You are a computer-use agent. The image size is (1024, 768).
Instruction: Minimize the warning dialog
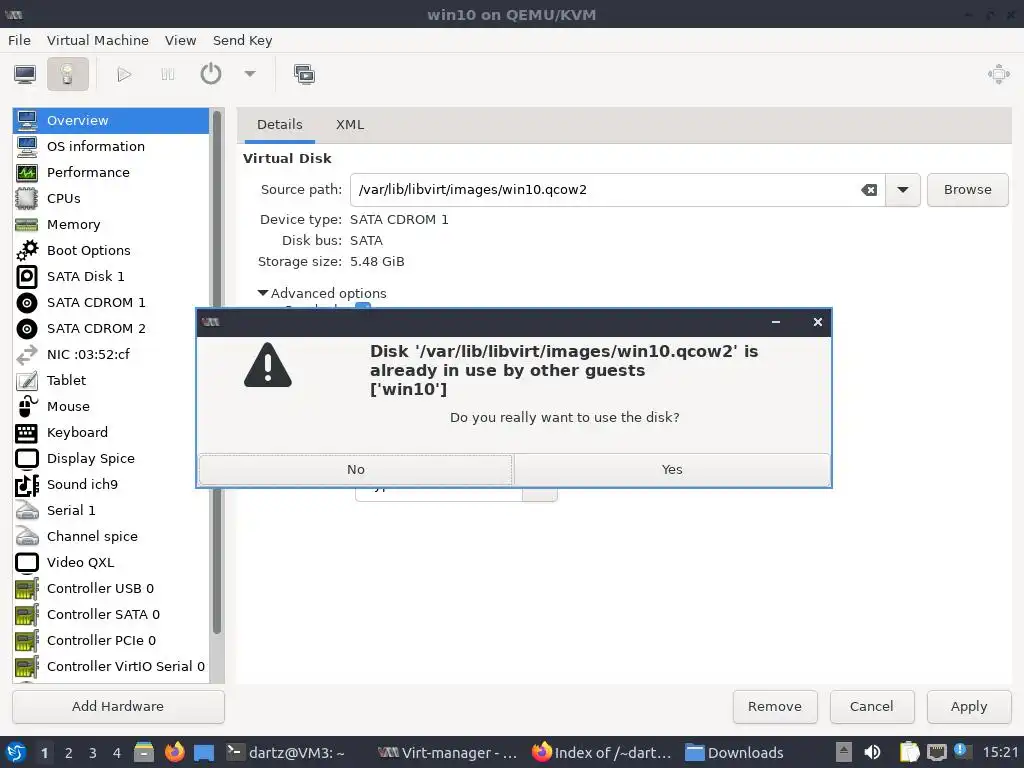tap(776, 322)
